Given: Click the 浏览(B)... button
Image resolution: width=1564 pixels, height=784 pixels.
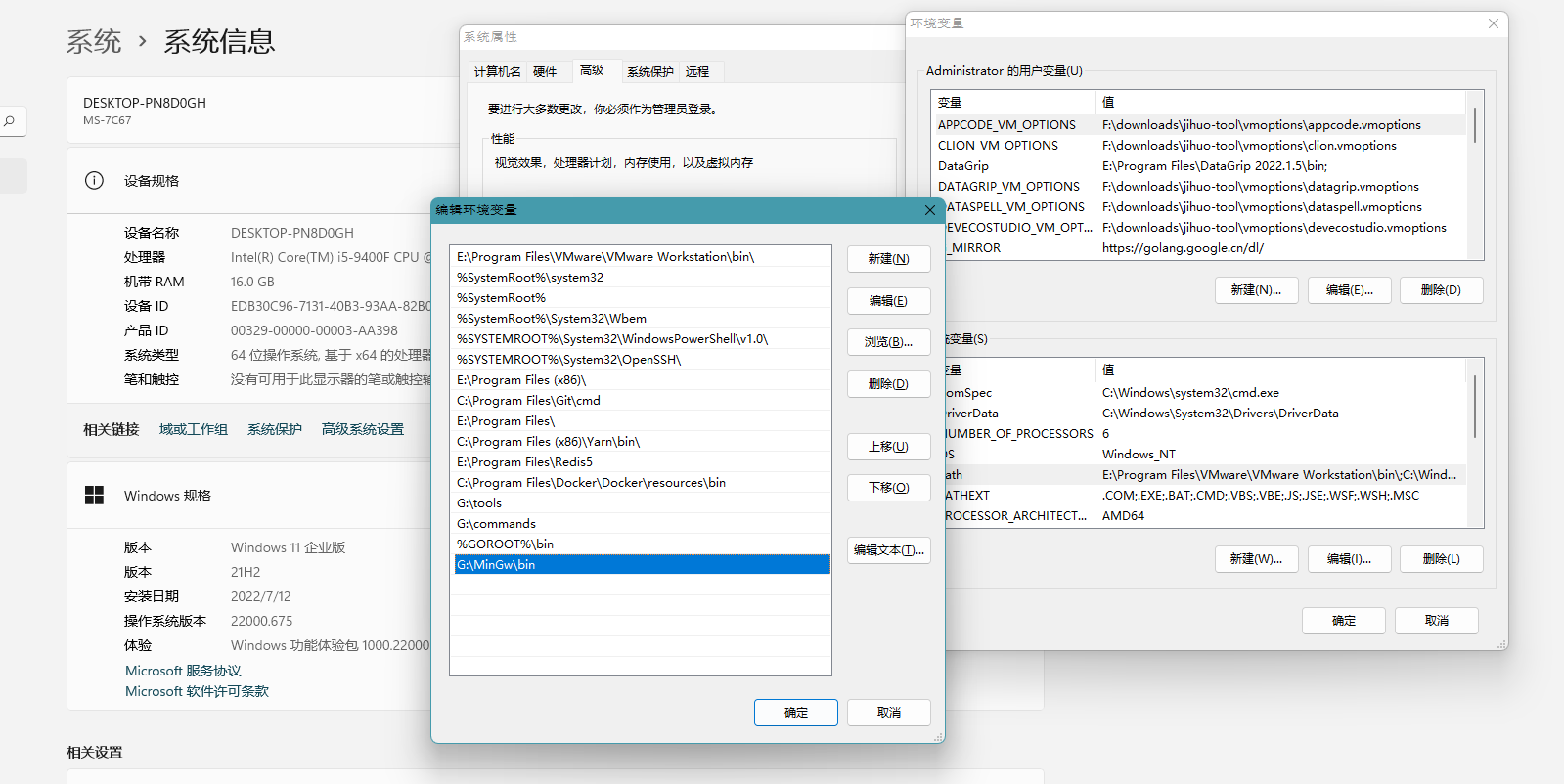Looking at the screenshot, I should tap(889, 342).
